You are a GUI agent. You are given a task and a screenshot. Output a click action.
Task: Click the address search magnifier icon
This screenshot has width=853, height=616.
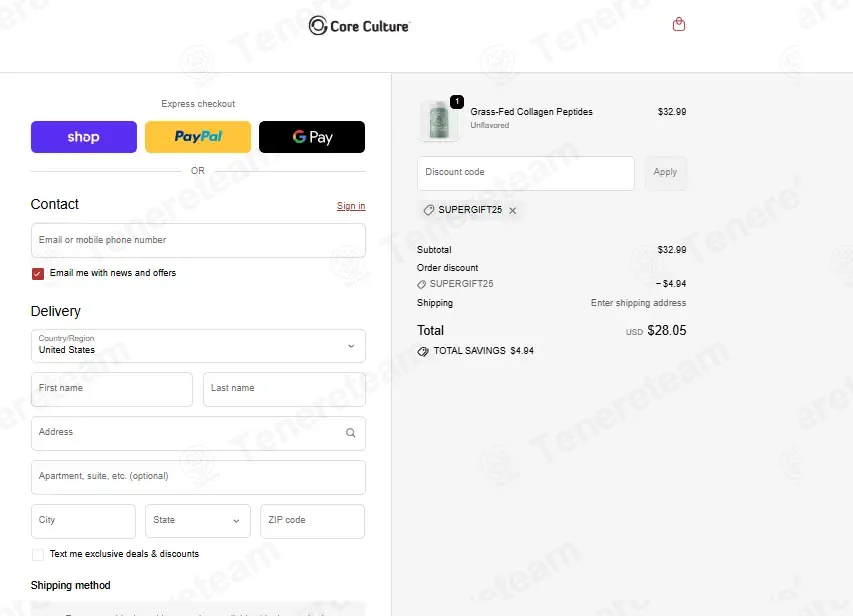[x=350, y=433]
